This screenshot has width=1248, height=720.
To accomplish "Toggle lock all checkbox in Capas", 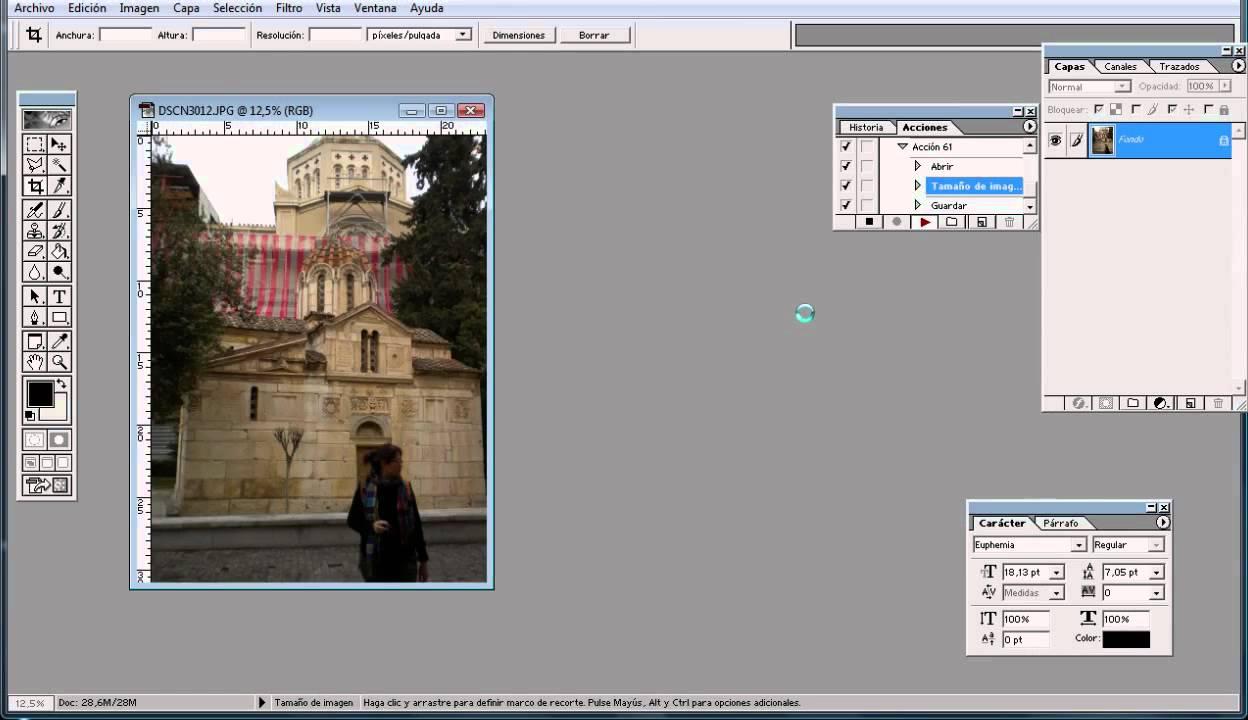I will coord(1208,109).
